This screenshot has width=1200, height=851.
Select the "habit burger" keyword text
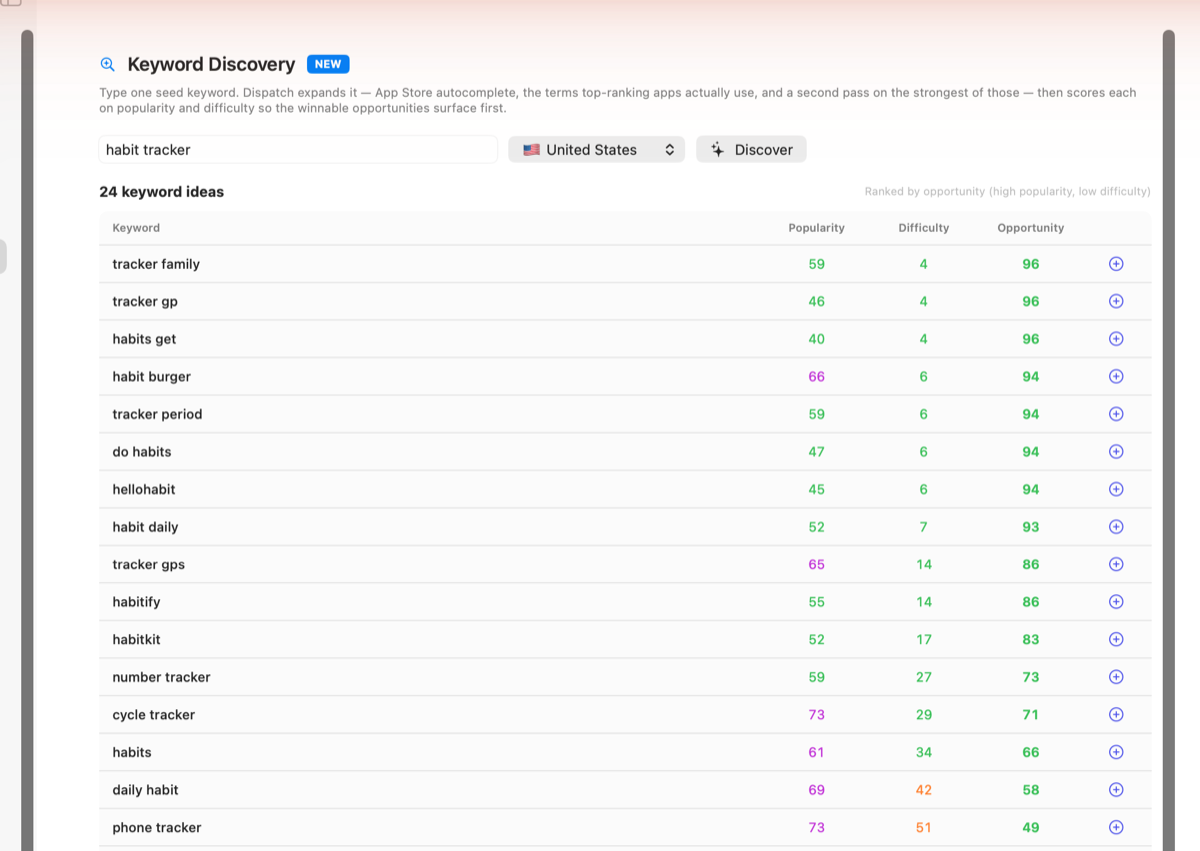pyautogui.click(x=151, y=376)
